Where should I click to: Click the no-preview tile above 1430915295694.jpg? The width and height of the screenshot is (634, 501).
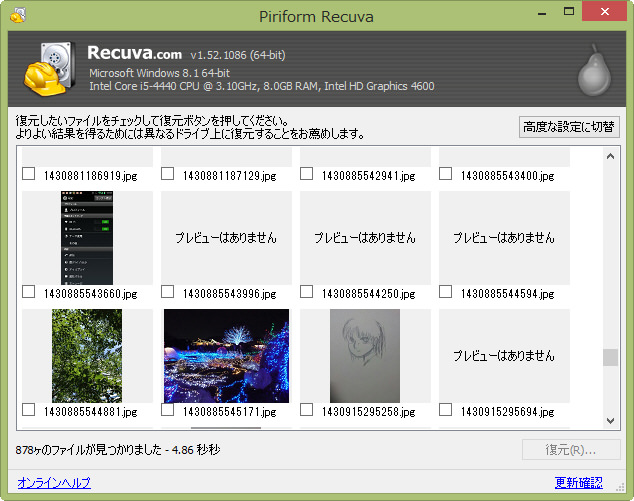(x=504, y=356)
